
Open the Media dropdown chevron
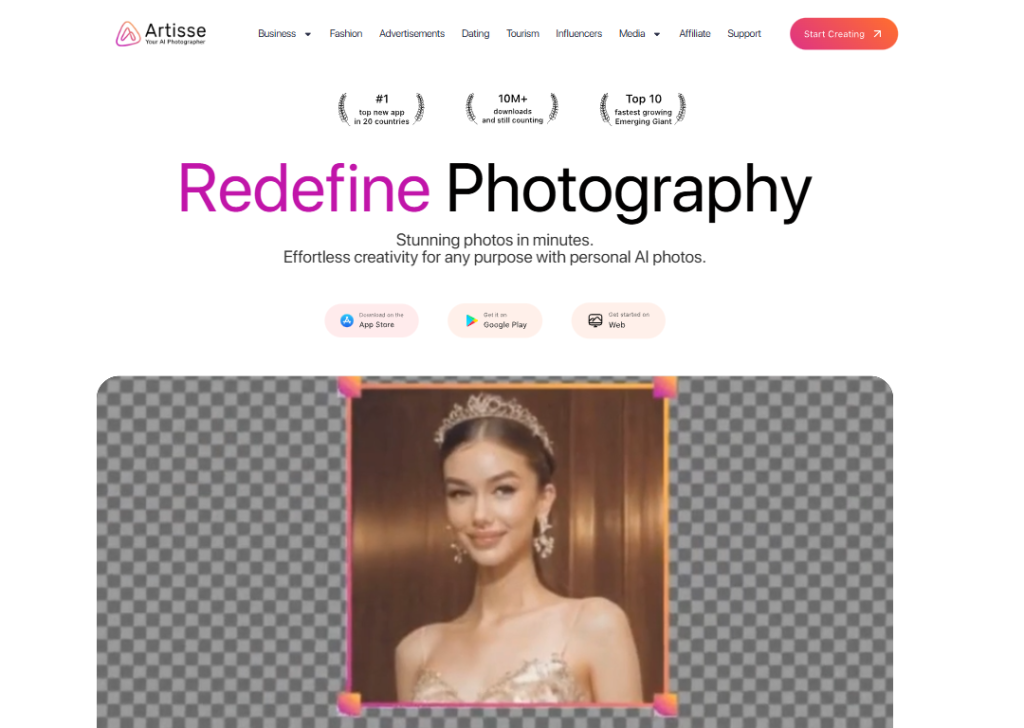(x=655, y=33)
